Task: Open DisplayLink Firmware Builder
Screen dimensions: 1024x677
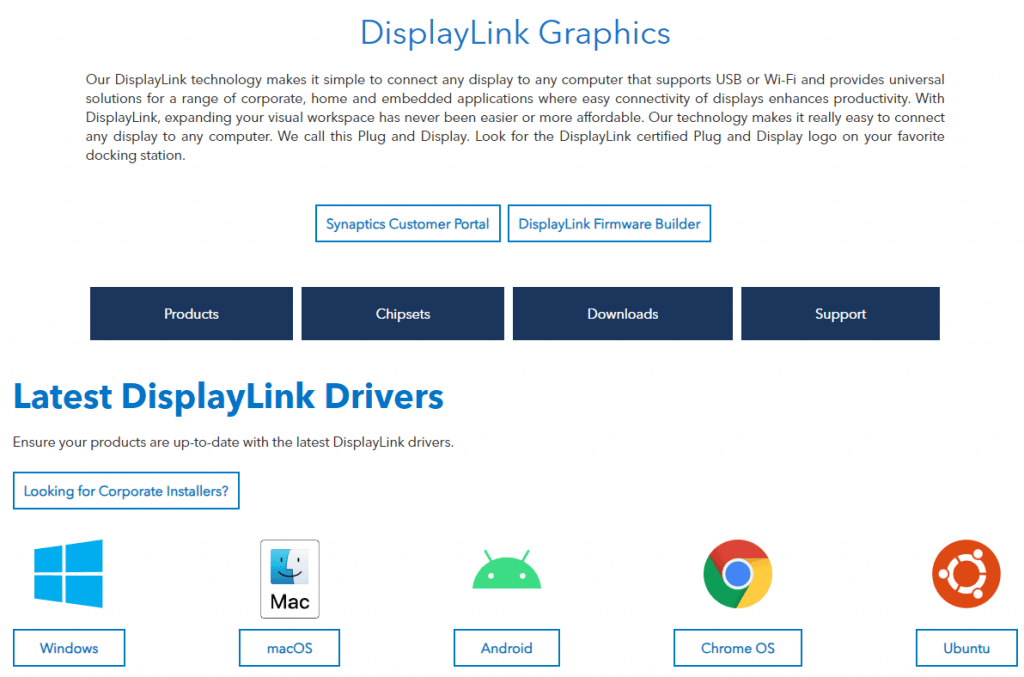Action: tap(609, 223)
